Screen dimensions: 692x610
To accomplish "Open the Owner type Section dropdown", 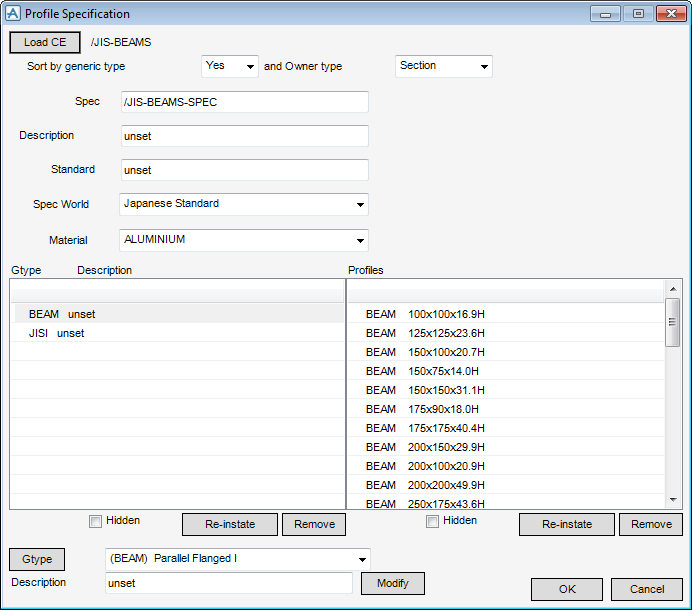I will [x=444, y=66].
